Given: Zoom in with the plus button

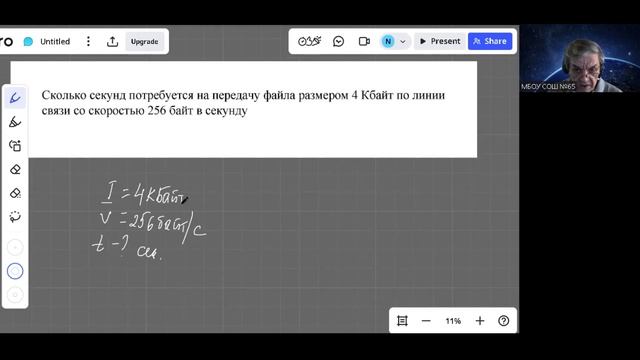Looking at the screenshot, I should (x=480, y=321).
